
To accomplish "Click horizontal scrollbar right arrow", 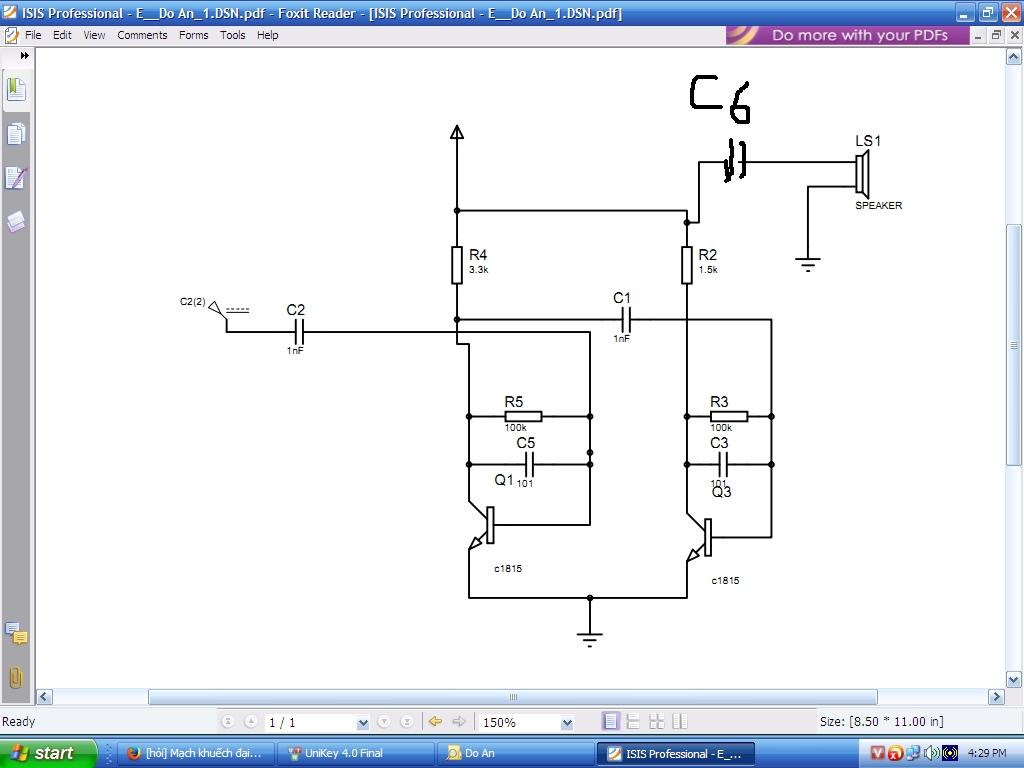I will 997,697.
